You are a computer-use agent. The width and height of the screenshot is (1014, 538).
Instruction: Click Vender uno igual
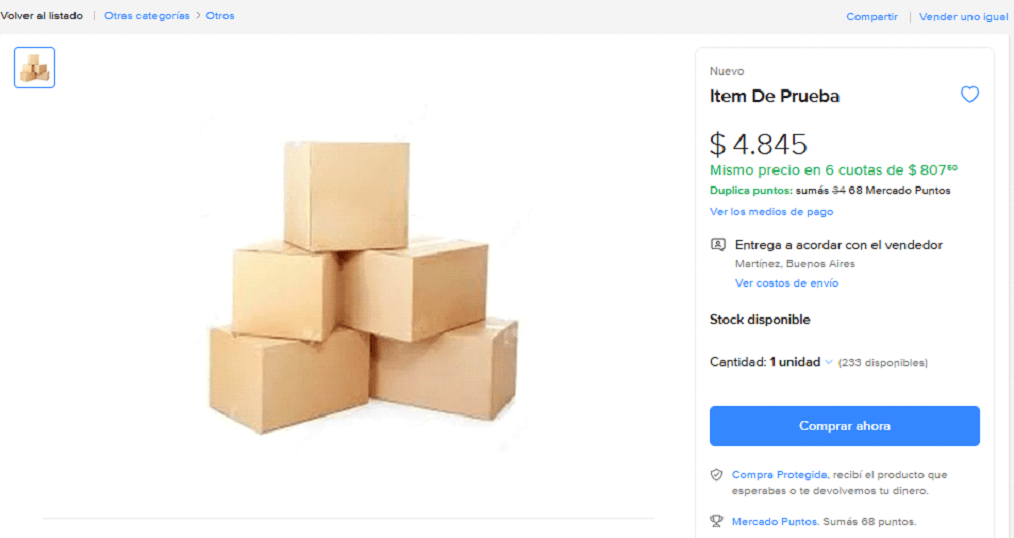coord(963,17)
